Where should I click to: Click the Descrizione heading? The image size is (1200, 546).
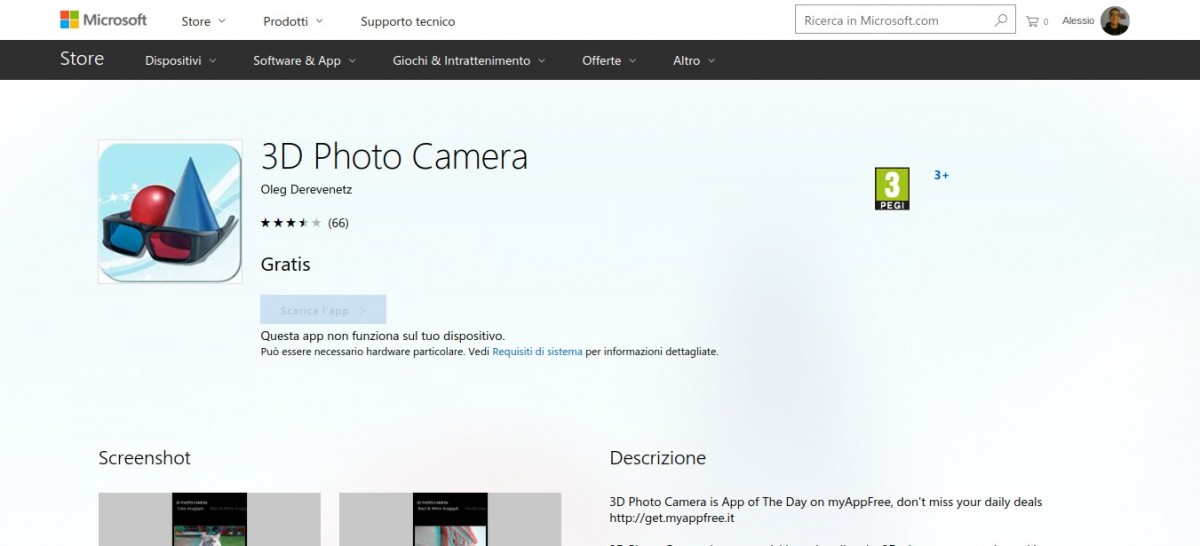[x=658, y=458]
